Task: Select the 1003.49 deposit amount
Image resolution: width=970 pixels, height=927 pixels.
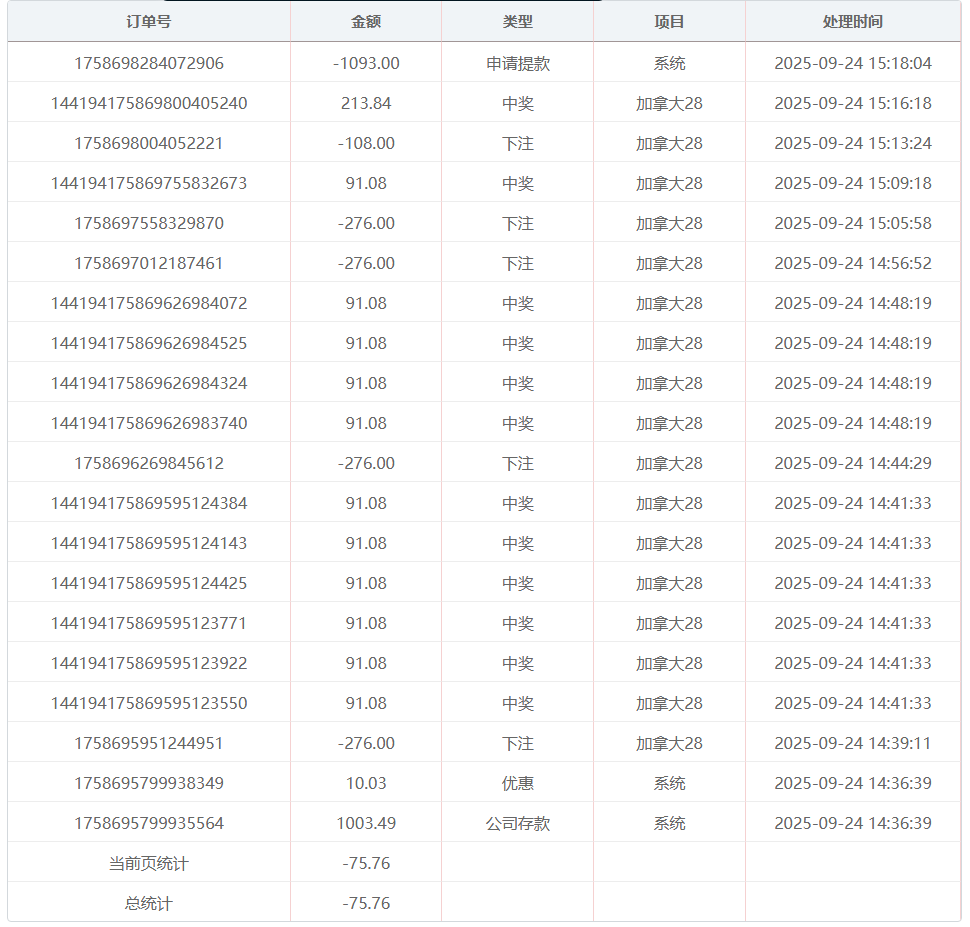Action: point(365,821)
